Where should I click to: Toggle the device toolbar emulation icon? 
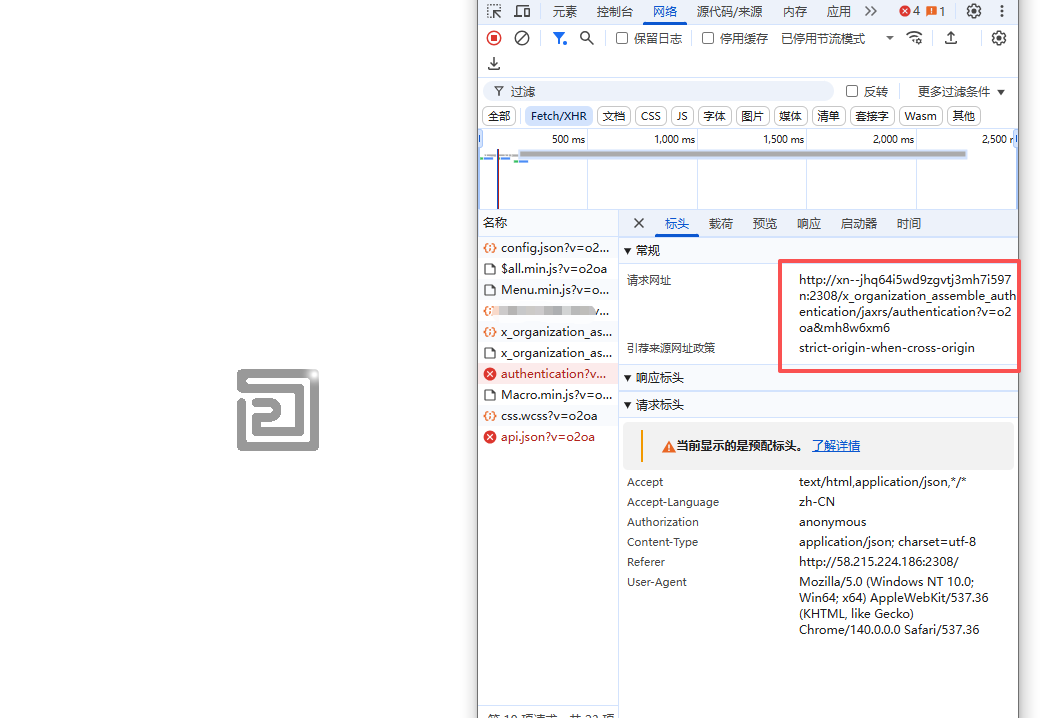522,11
